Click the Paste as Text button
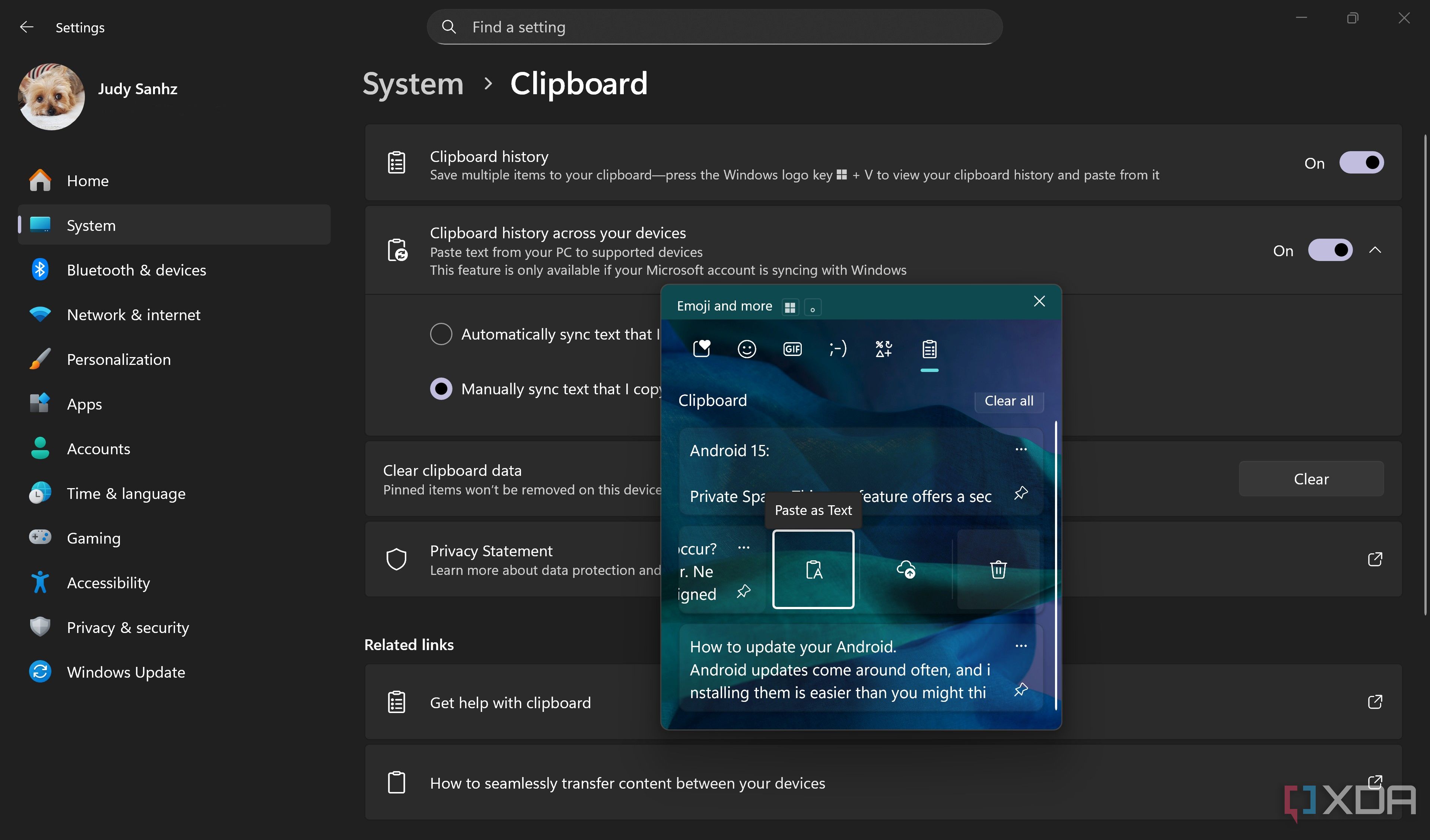 pyautogui.click(x=813, y=569)
